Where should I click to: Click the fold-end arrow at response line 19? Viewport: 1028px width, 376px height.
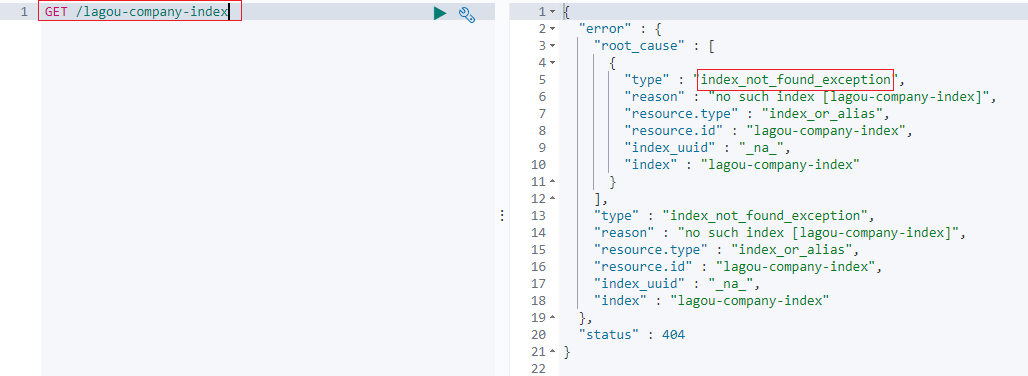coord(553,318)
